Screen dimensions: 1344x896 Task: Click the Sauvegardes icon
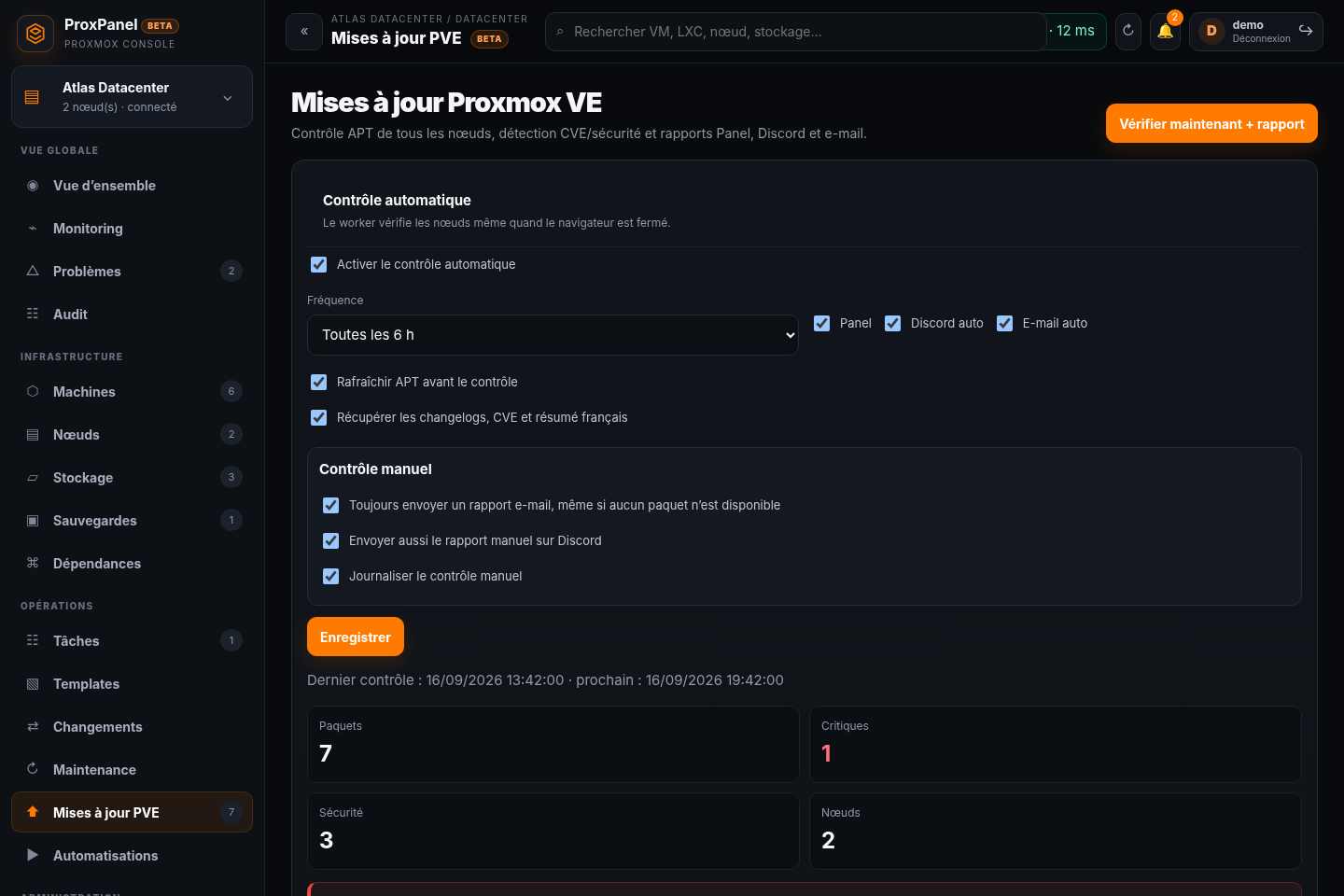click(x=33, y=521)
